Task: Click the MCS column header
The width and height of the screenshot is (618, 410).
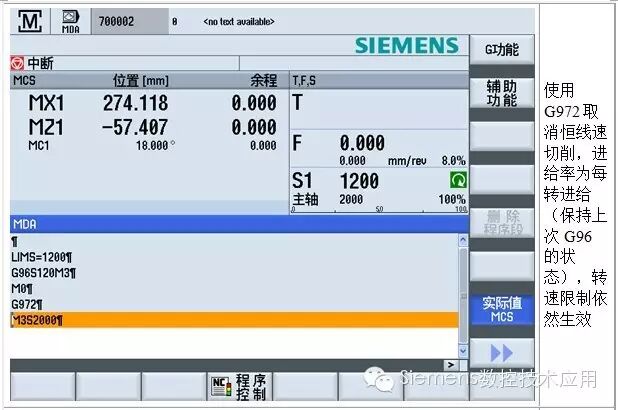Action: tap(24, 81)
